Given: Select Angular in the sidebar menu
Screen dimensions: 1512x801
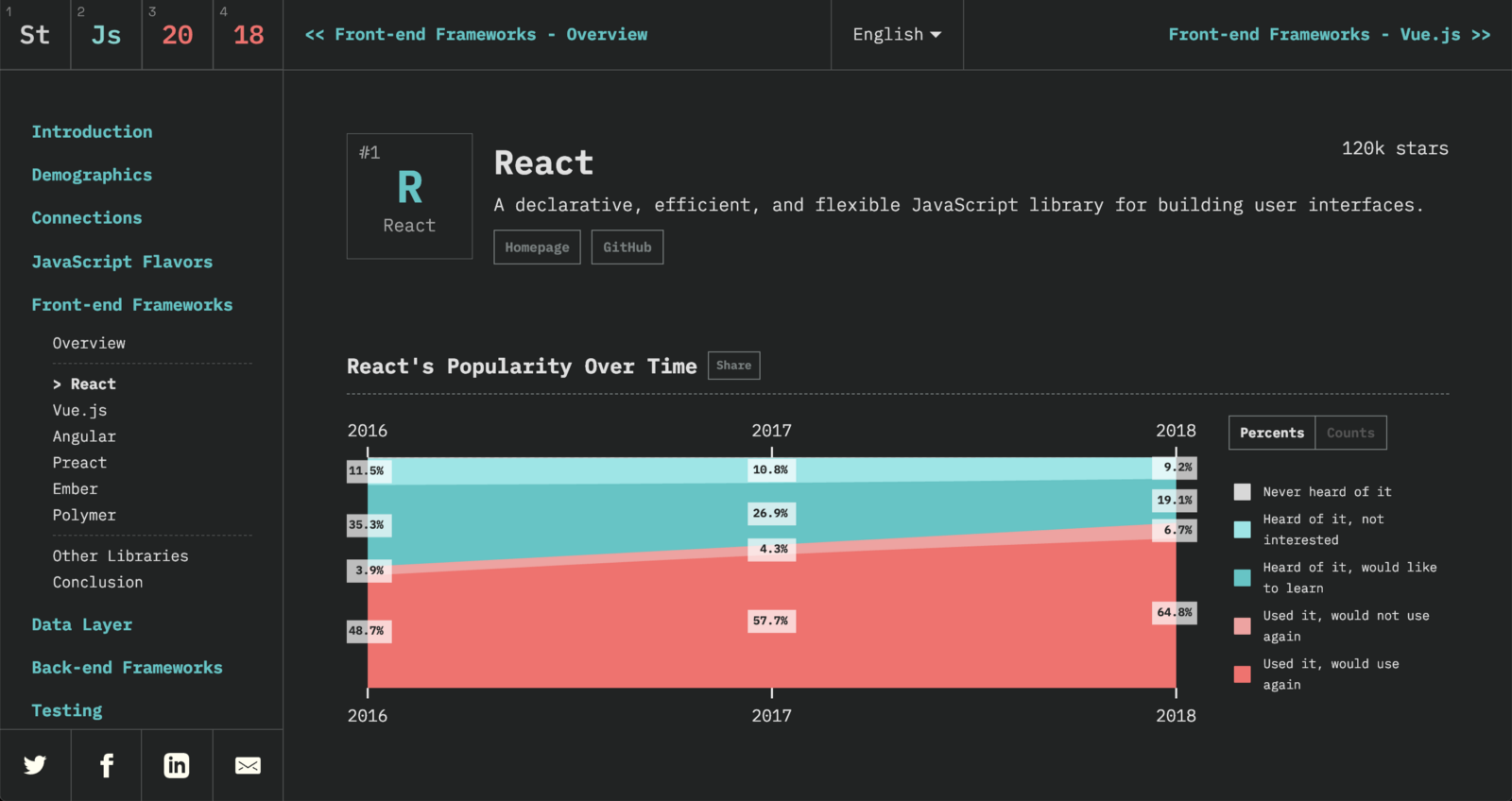Looking at the screenshot, I should [84, 436].
